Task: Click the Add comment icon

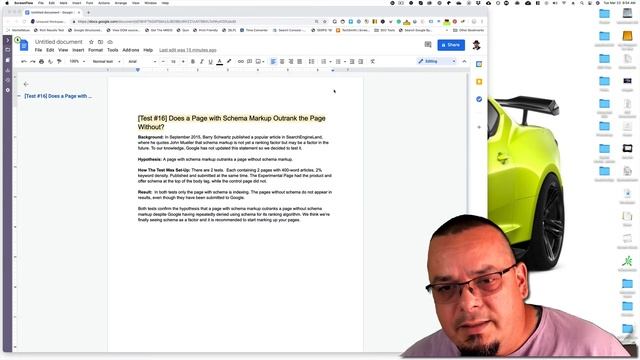Action: tap(249, 61)
